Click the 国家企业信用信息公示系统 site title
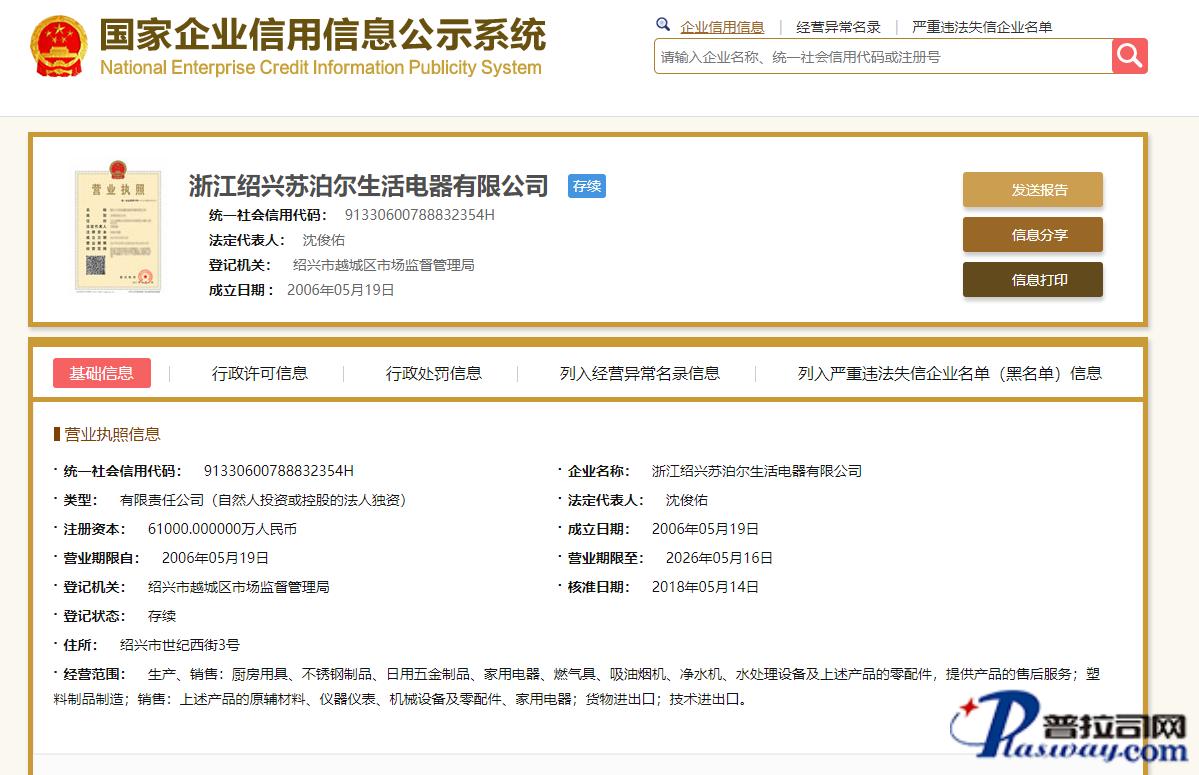Image resolution: width=1199 pixels, height=775 pixels. coord(322,37)
